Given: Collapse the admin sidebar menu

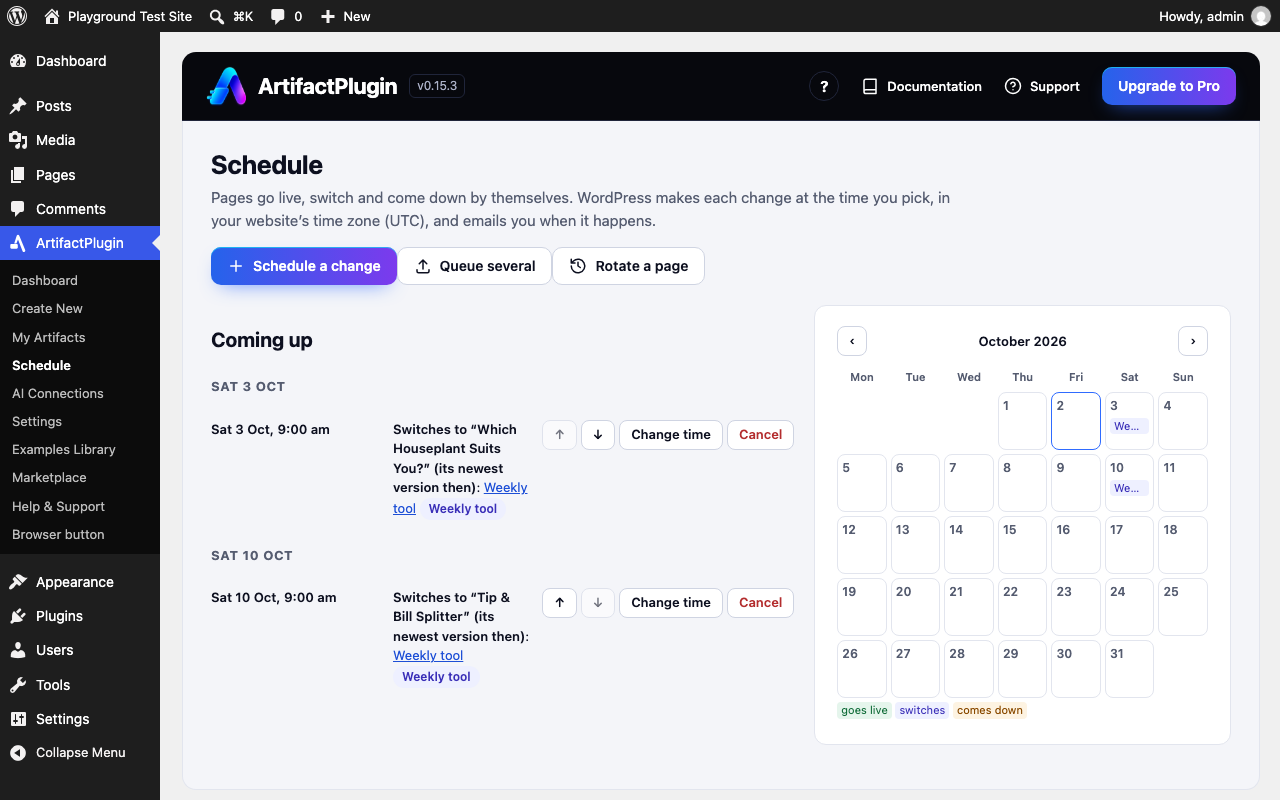Looking at the screenshot, I should (x=80, y=752).
